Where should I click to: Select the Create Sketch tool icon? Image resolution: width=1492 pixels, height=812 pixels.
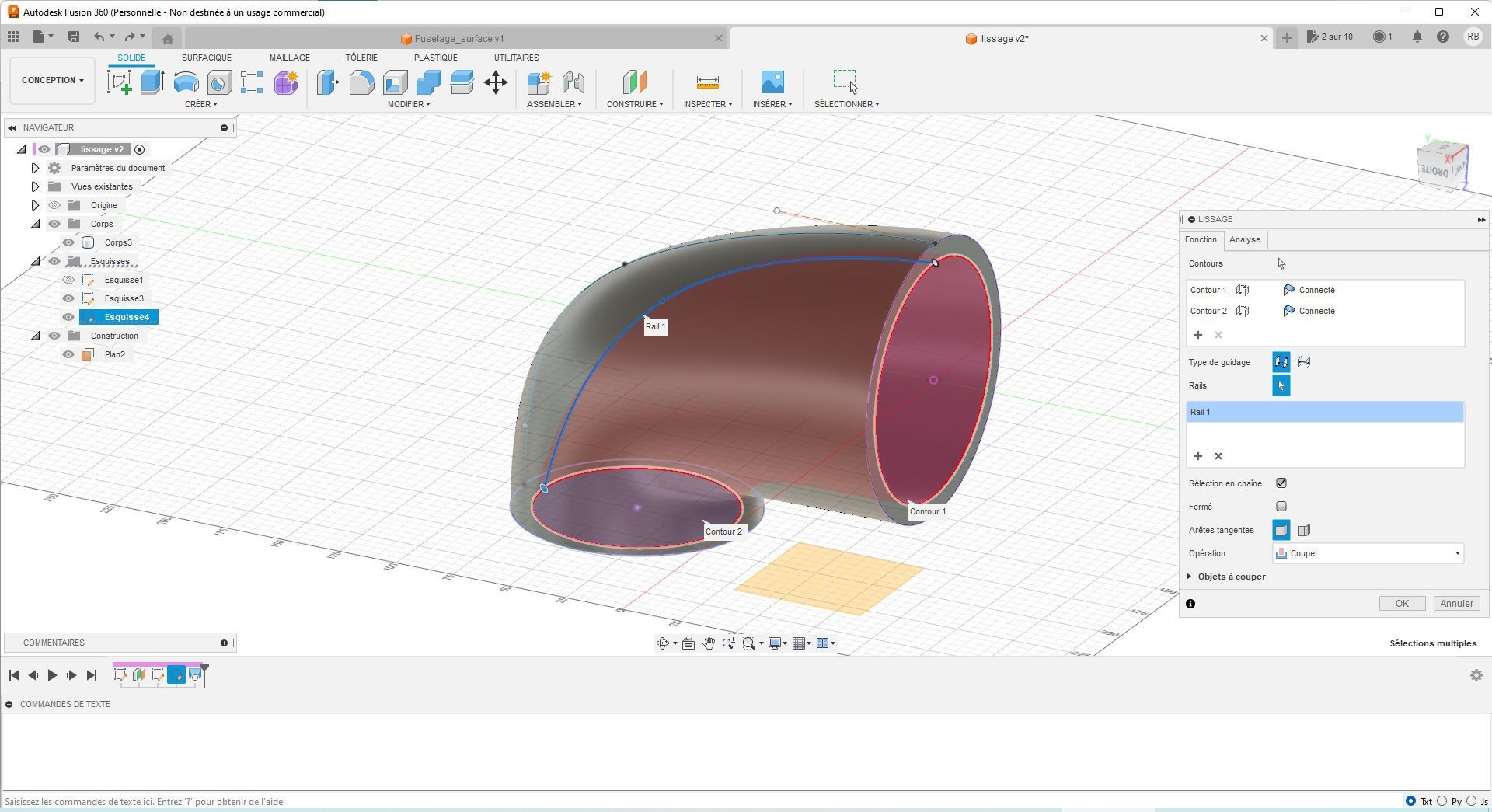point(119,82)
